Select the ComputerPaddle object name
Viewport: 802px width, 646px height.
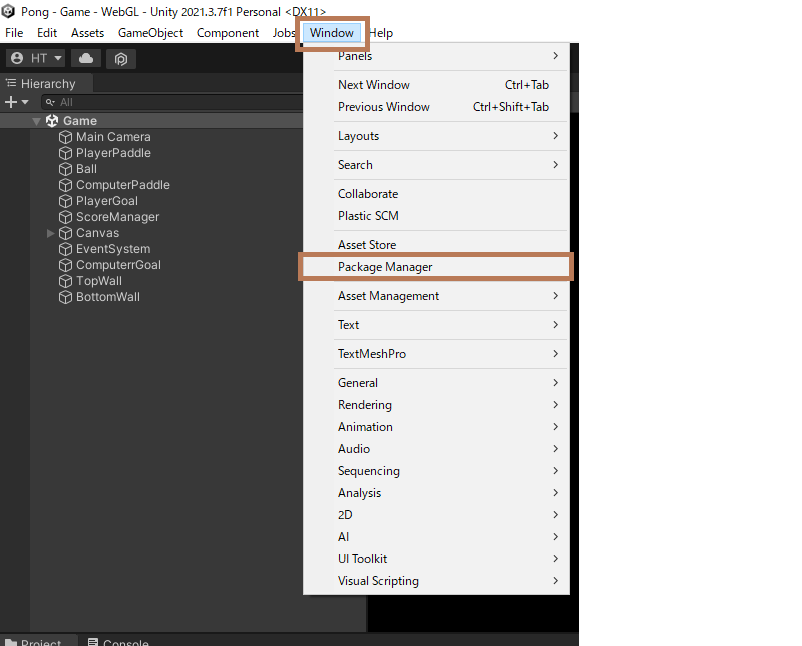[123, 185]
